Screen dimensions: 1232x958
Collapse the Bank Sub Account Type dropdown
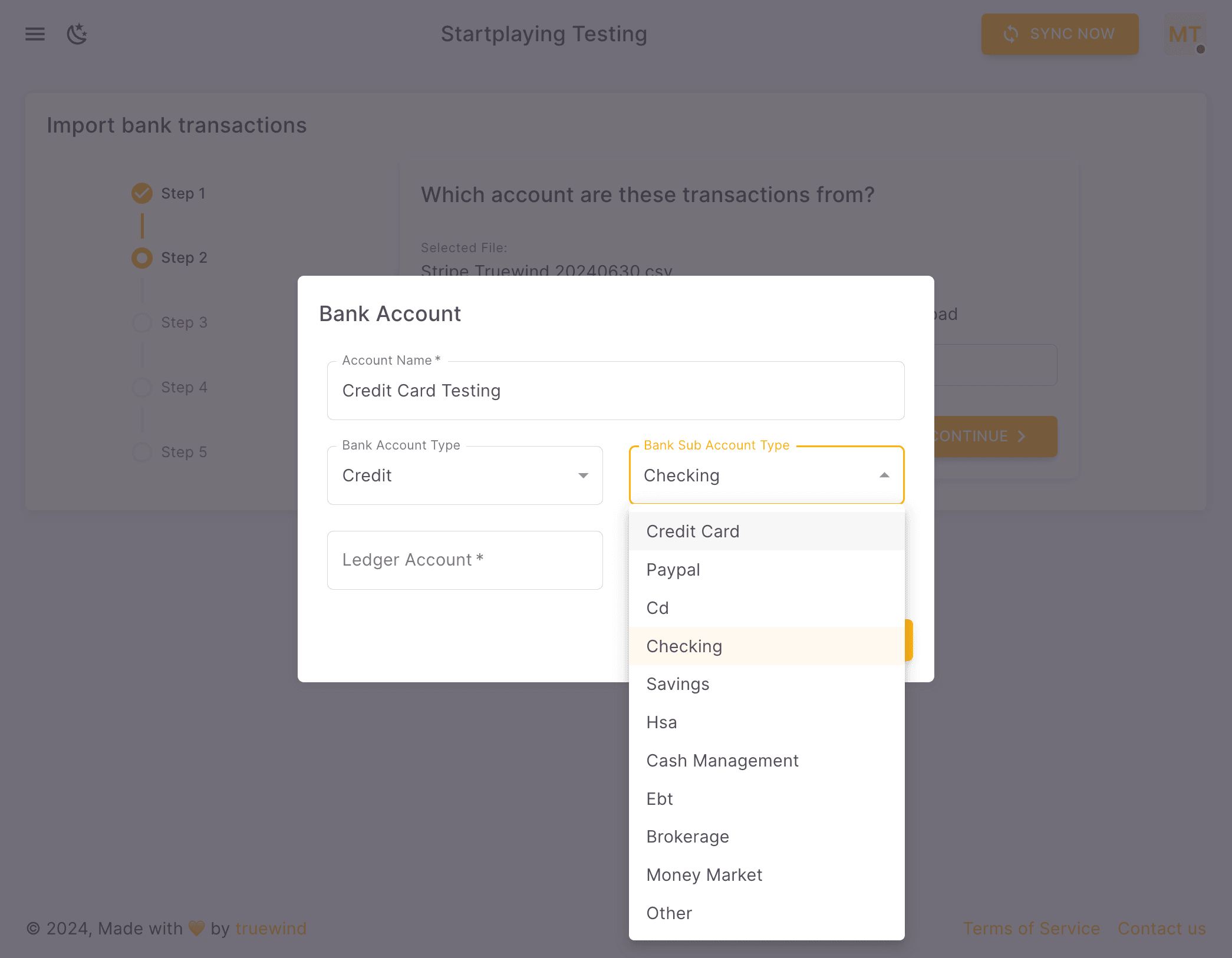click(x=884, y=475)
